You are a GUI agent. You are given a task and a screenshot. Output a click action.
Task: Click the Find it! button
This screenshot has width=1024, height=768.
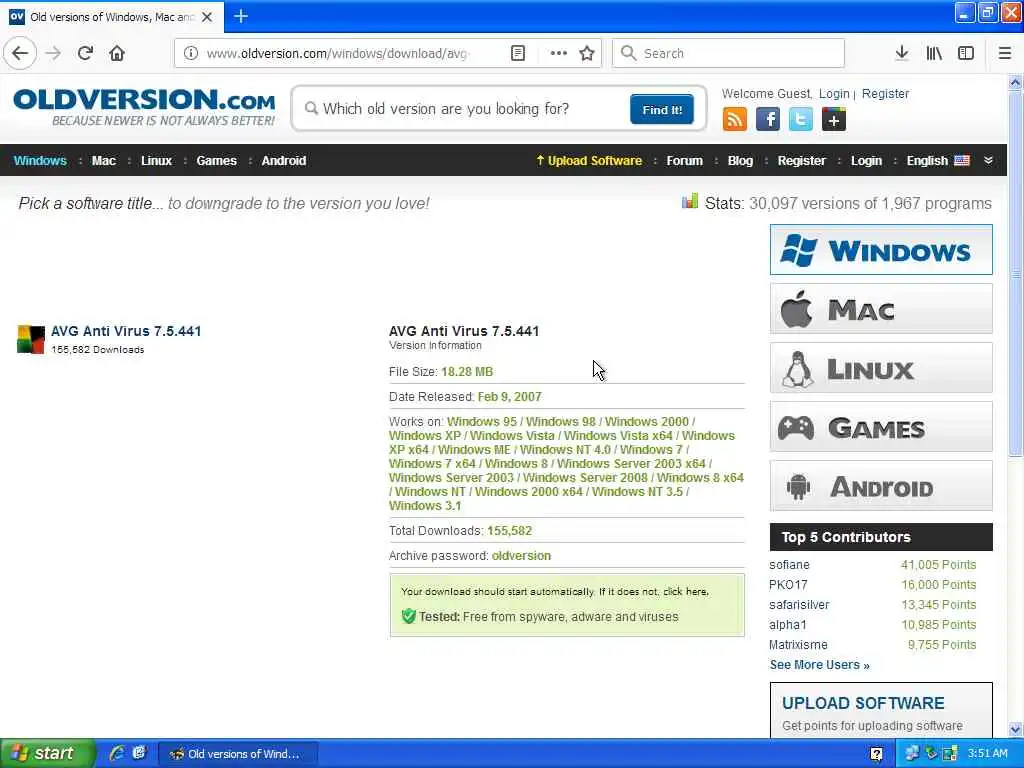(662, 109)
